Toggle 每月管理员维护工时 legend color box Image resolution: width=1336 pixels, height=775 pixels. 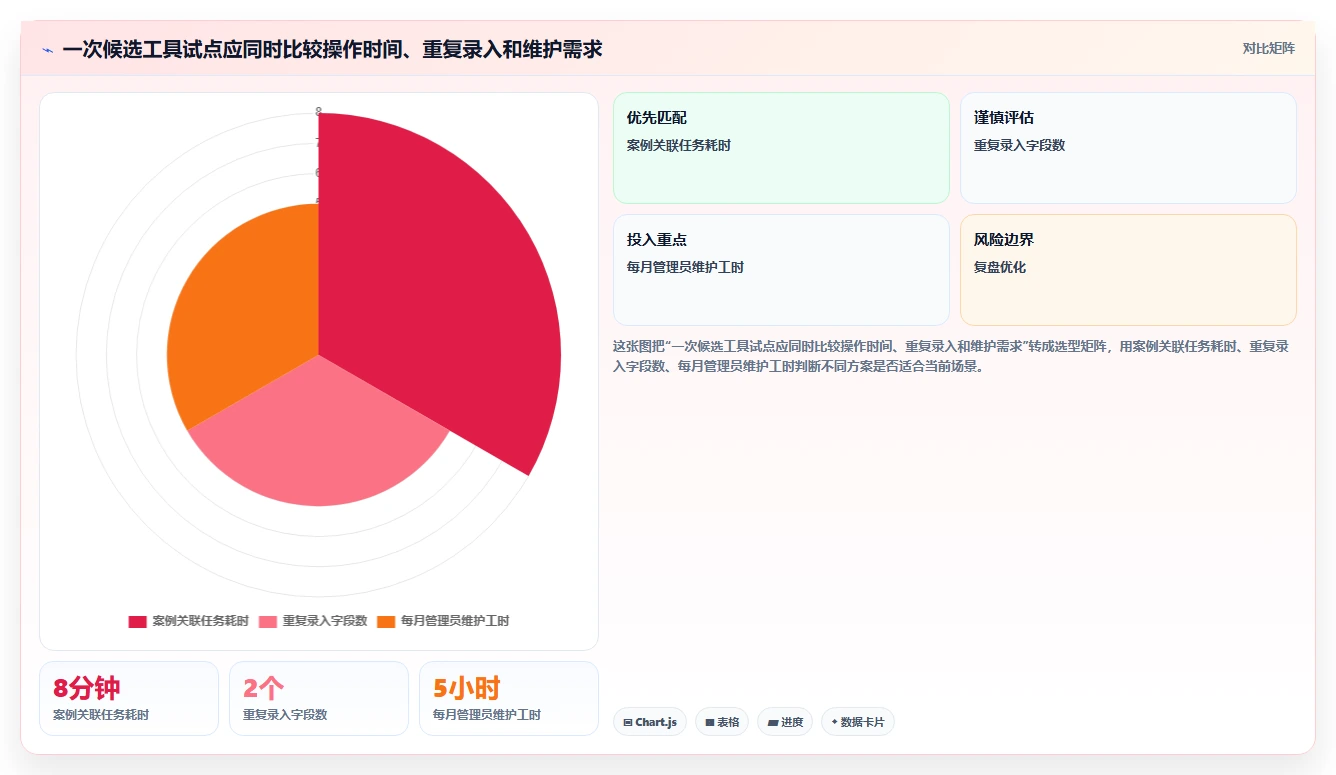[386, 621]
